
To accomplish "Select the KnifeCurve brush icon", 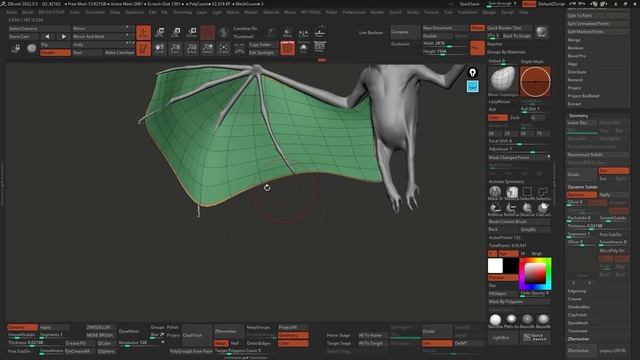I will coord(495,208).
